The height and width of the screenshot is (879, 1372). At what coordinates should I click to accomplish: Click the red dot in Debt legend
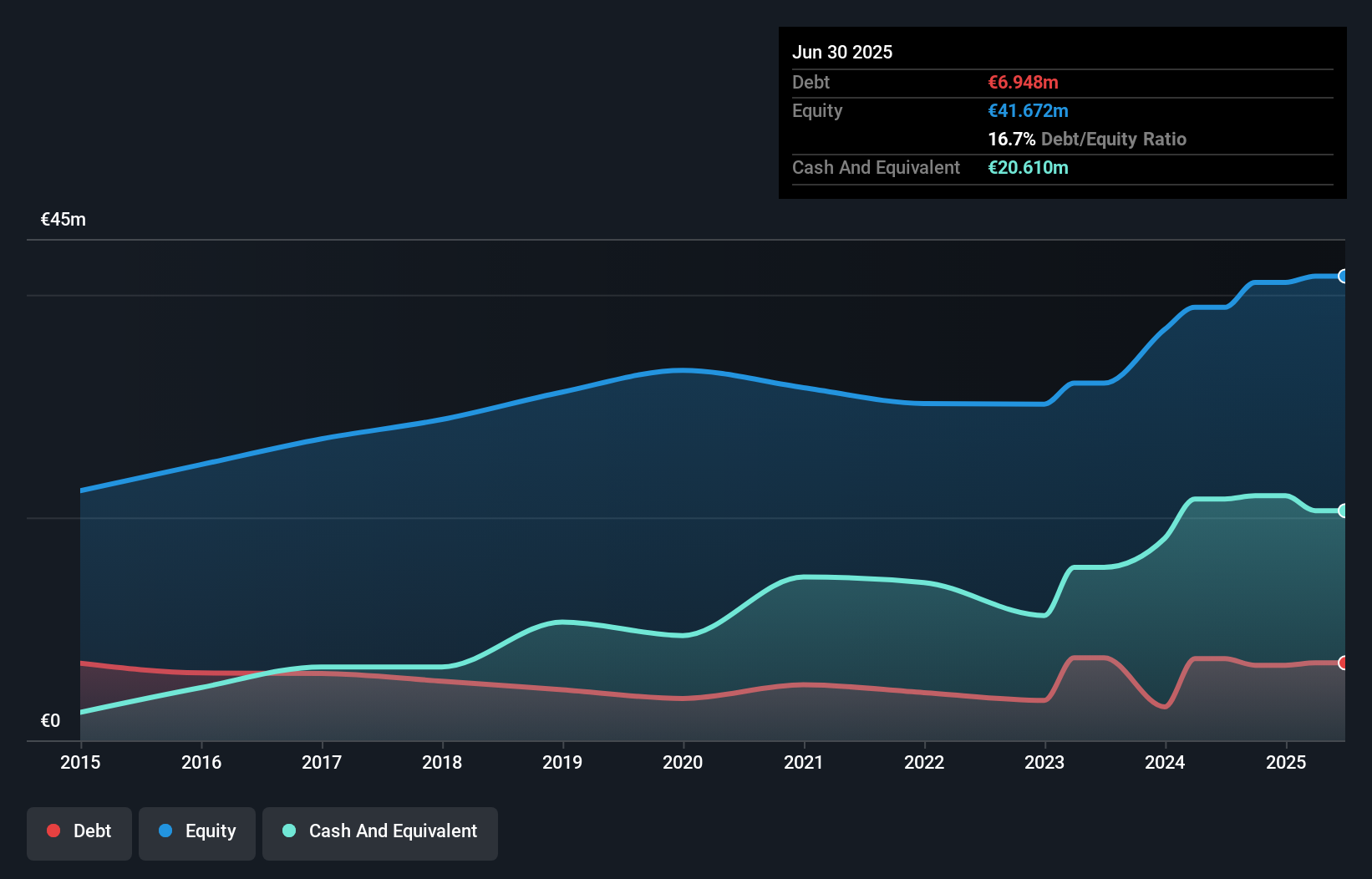tap(53, 831)
